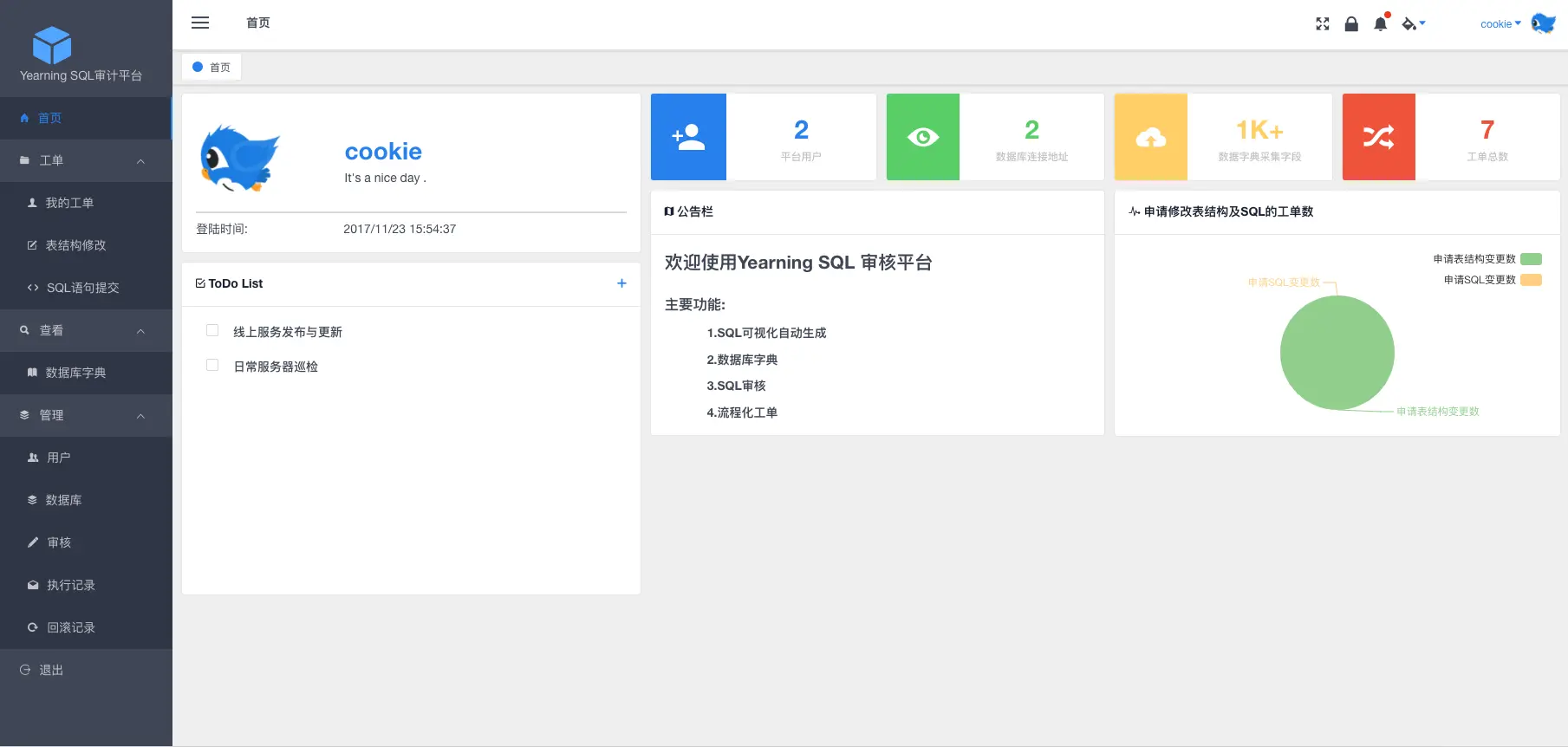Open 审核 page
The image size is (1568, 747).
86,542
